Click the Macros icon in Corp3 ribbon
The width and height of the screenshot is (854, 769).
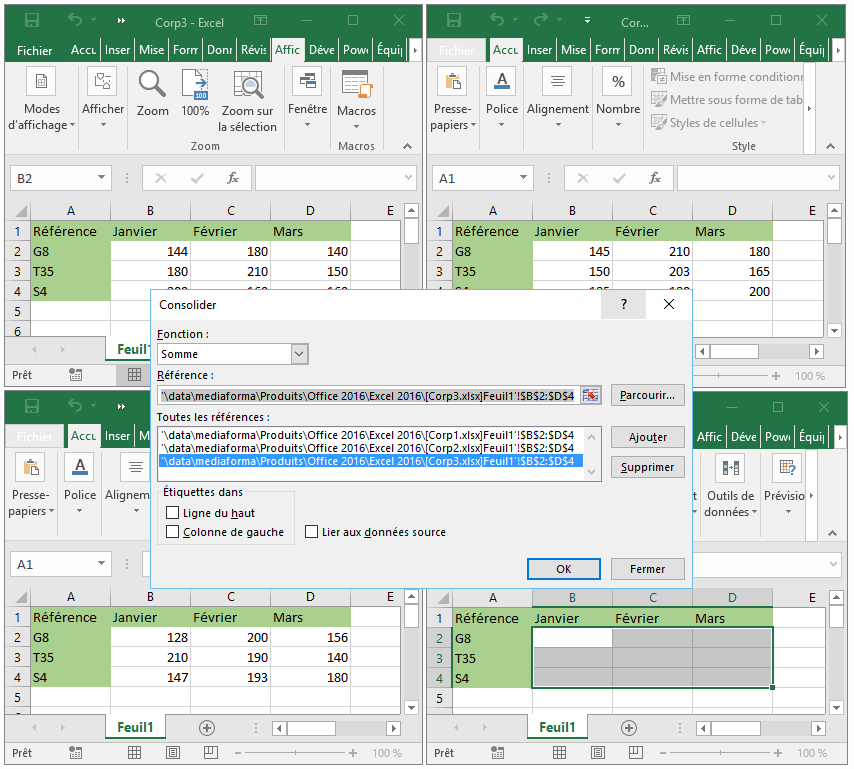356,84
